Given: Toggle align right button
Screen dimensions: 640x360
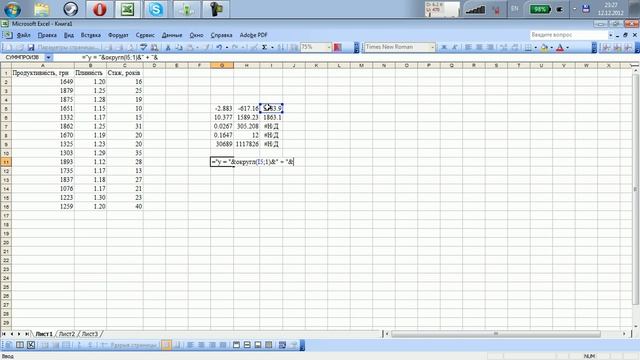Looking at the screenshot, I should coord(490,48).
